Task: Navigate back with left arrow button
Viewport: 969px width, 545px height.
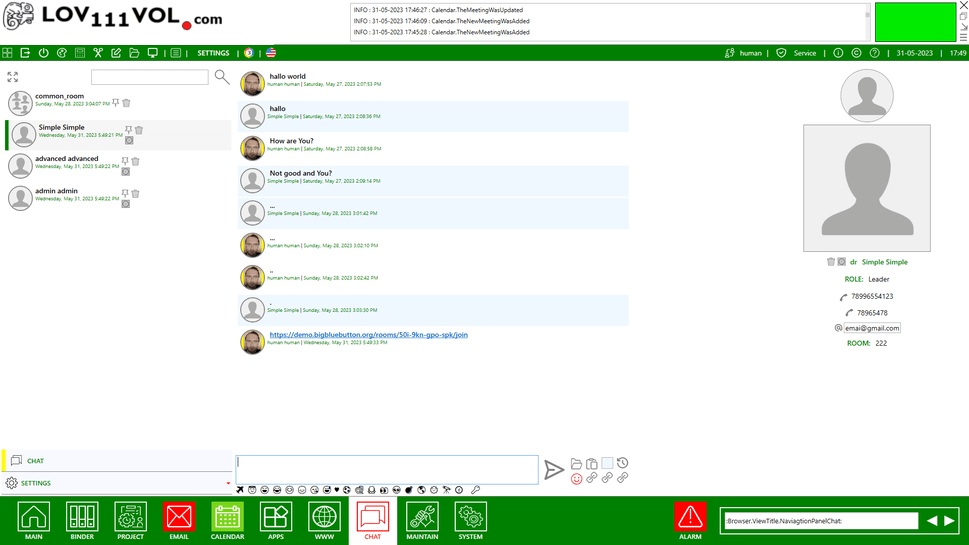Action: [x=932, y=521]
